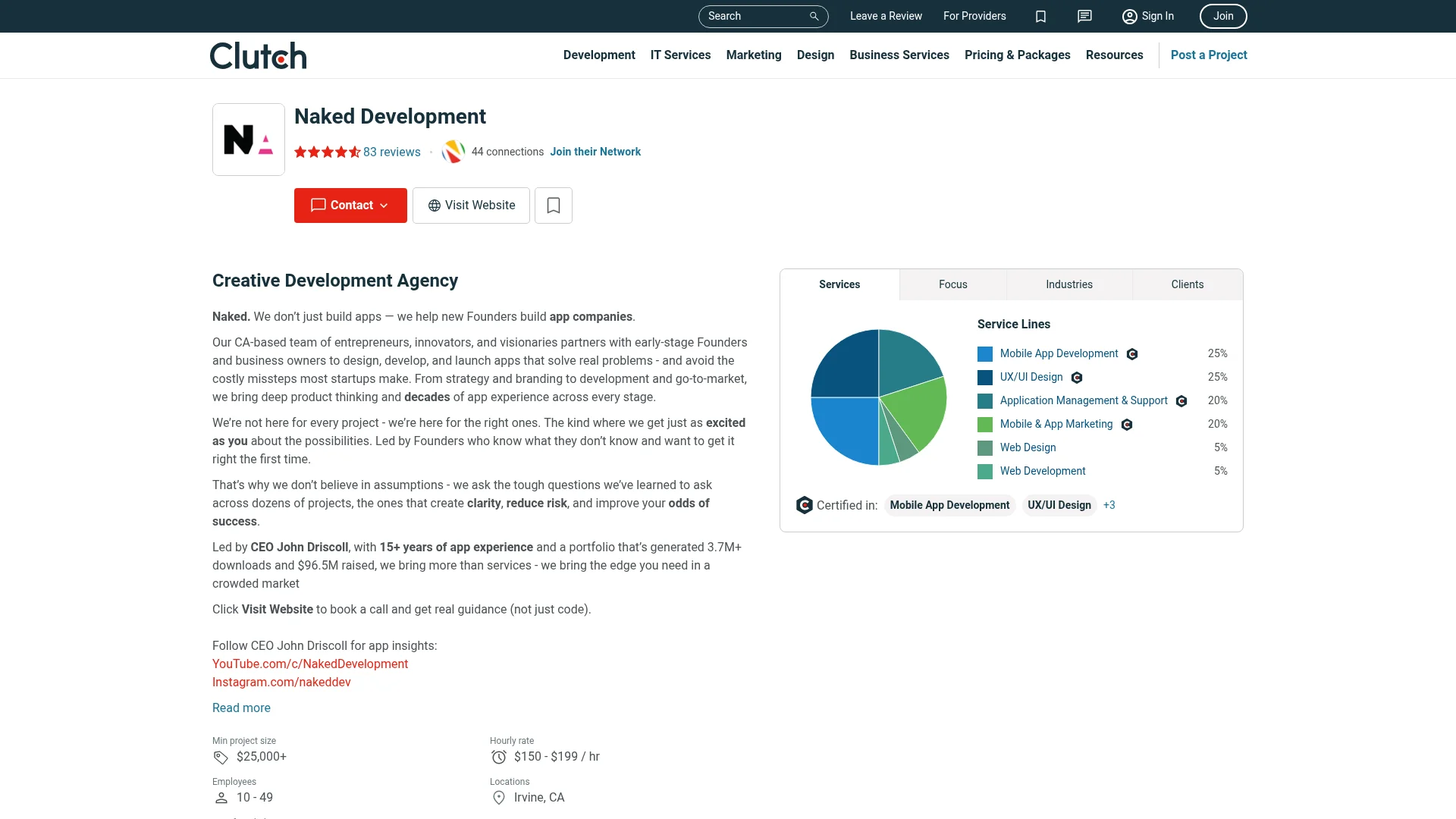Image resolution: width=1456 pixels, height=819 pixels.
Task: Switch to the Services tab
Action: click(839, 284)
